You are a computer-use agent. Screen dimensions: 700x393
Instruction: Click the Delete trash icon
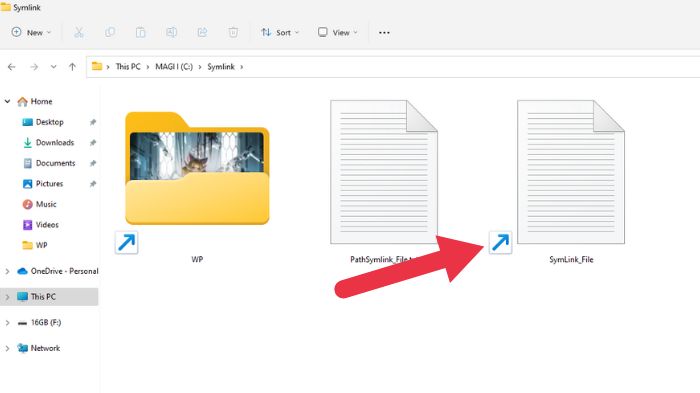(x=233, y=33)
